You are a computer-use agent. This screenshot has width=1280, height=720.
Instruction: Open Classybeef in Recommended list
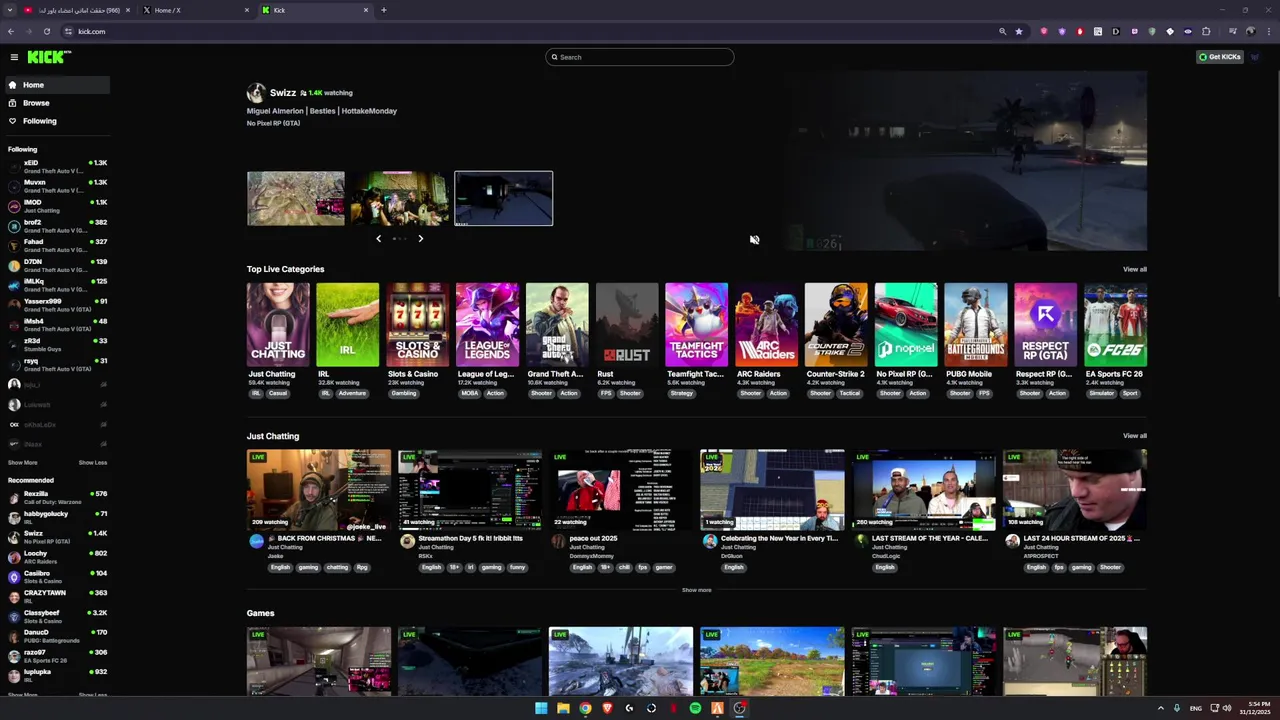pos(56,616)
